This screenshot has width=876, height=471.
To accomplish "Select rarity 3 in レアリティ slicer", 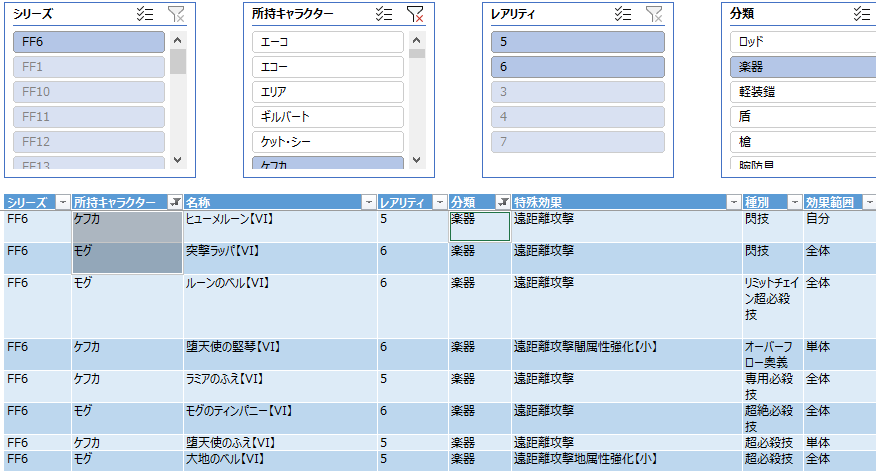I will (x=578, y=92).
